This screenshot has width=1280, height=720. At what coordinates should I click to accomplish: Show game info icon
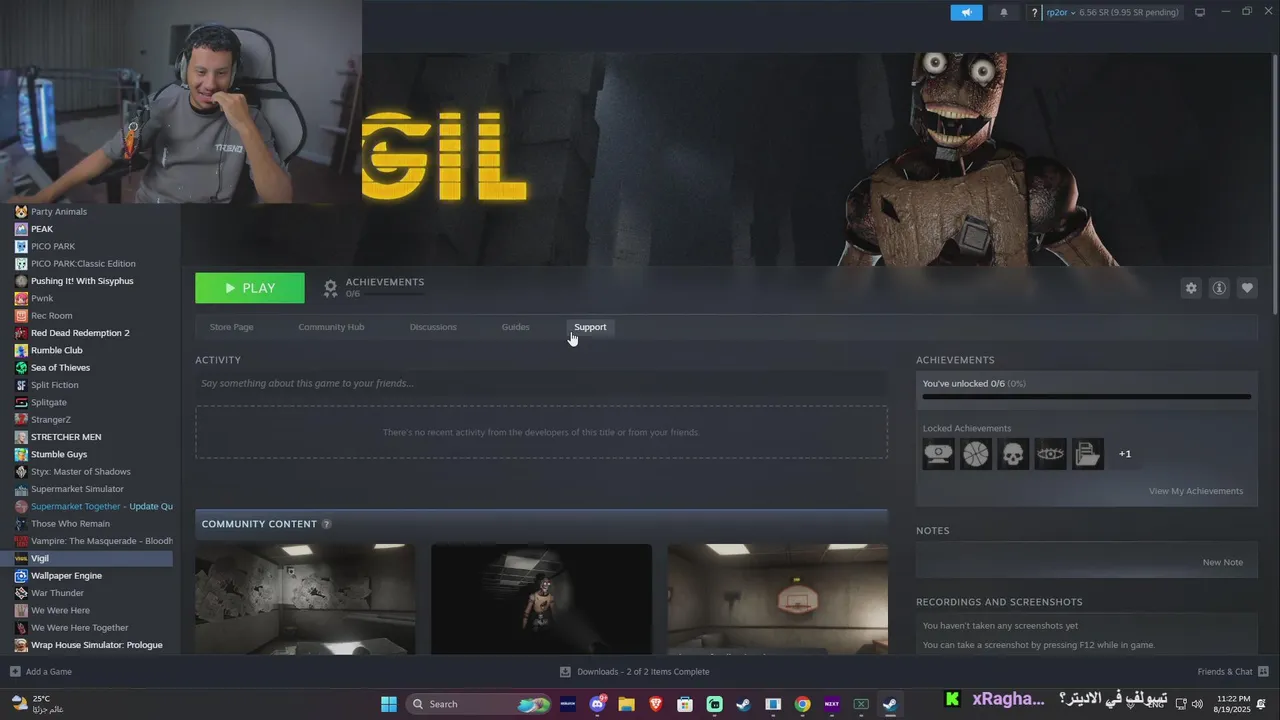1219,288
